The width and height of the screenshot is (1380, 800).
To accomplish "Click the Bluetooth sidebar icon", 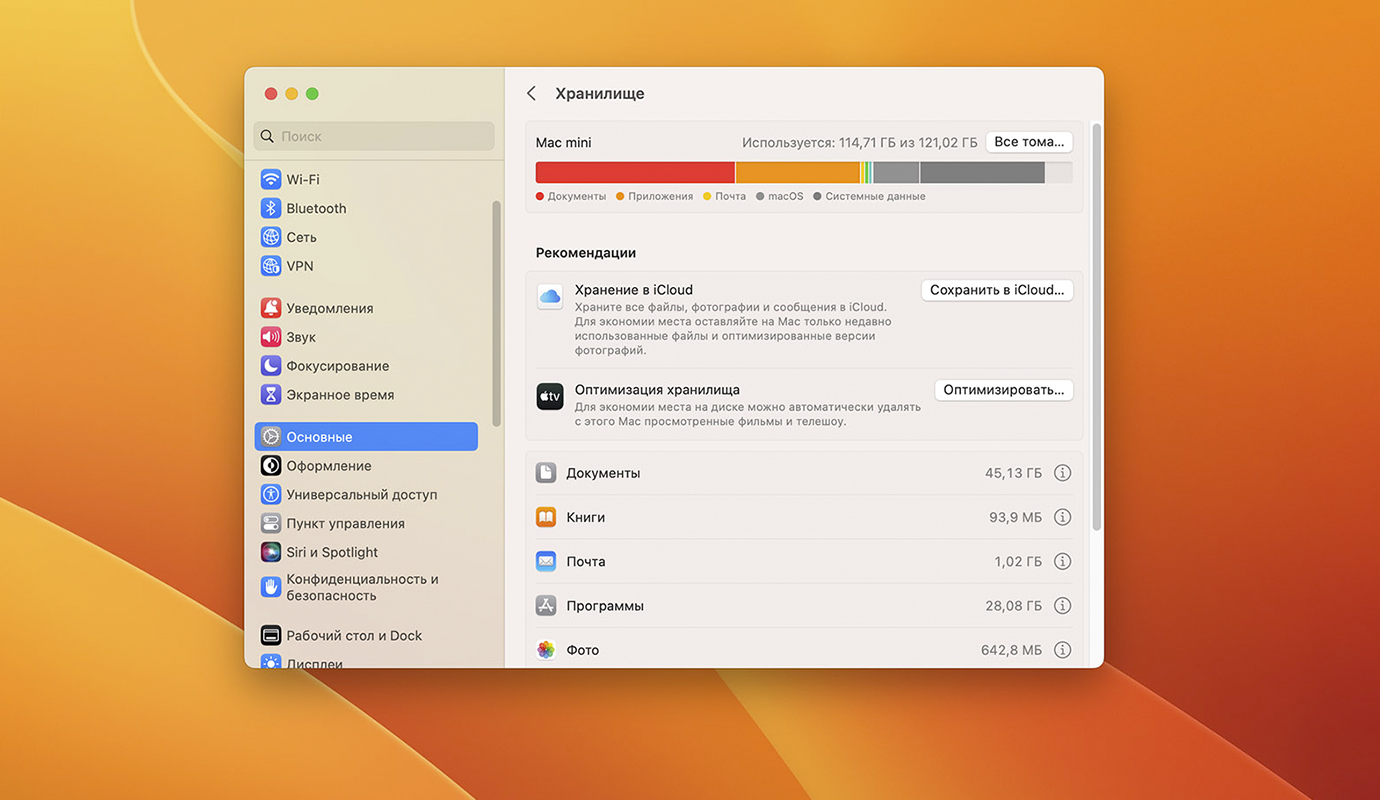I will pos(271,208).
